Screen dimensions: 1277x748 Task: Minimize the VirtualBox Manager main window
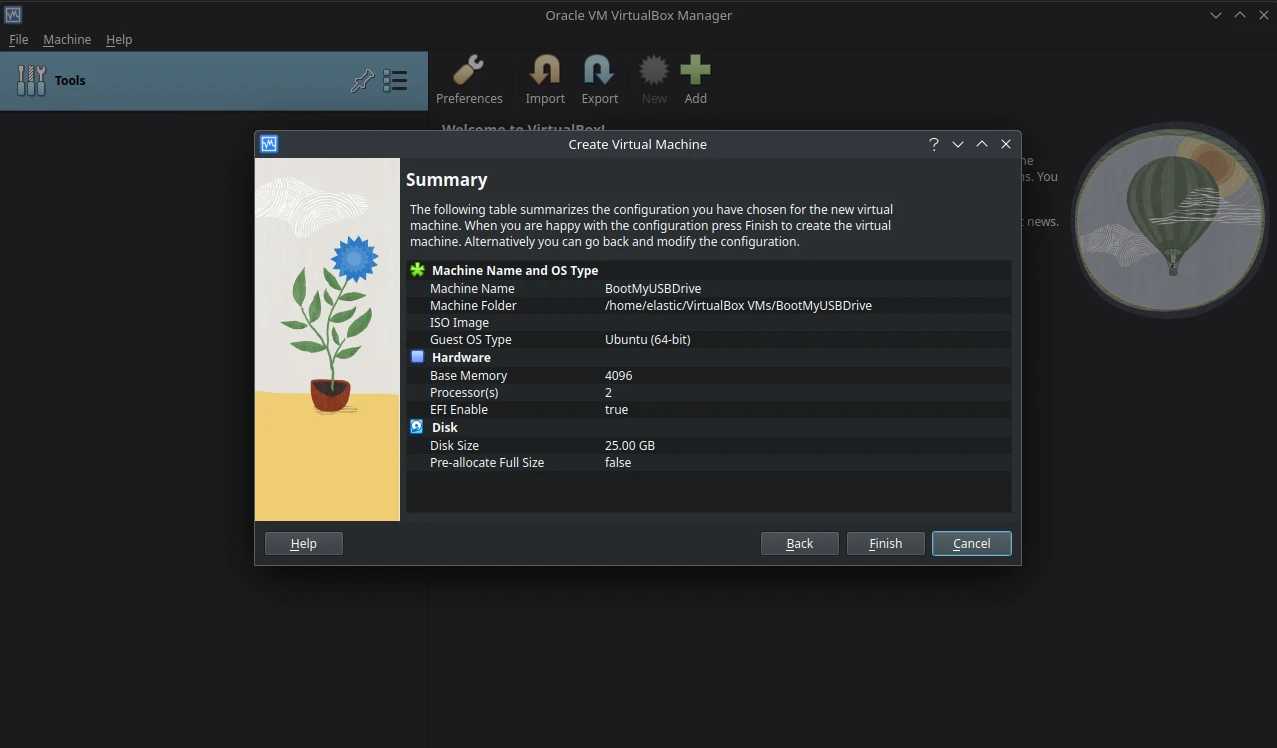pyautogui.click(x=1216, y=15)
